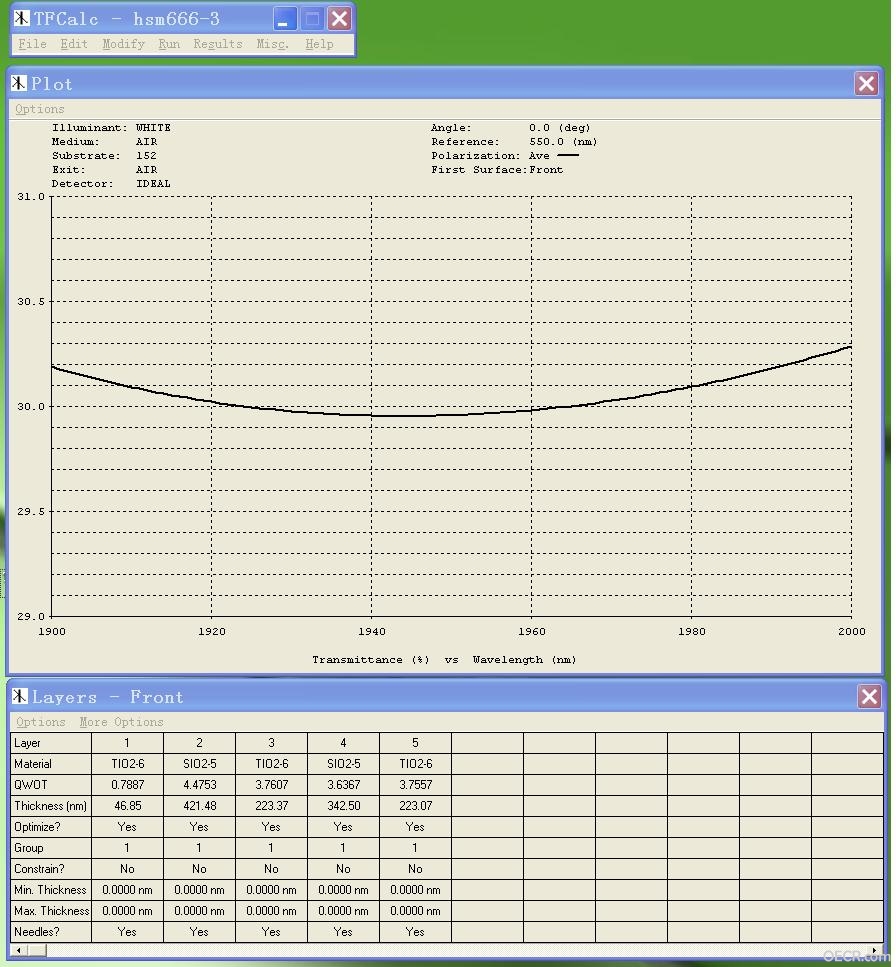Click thickness value 223.37

tap(271, 805)
